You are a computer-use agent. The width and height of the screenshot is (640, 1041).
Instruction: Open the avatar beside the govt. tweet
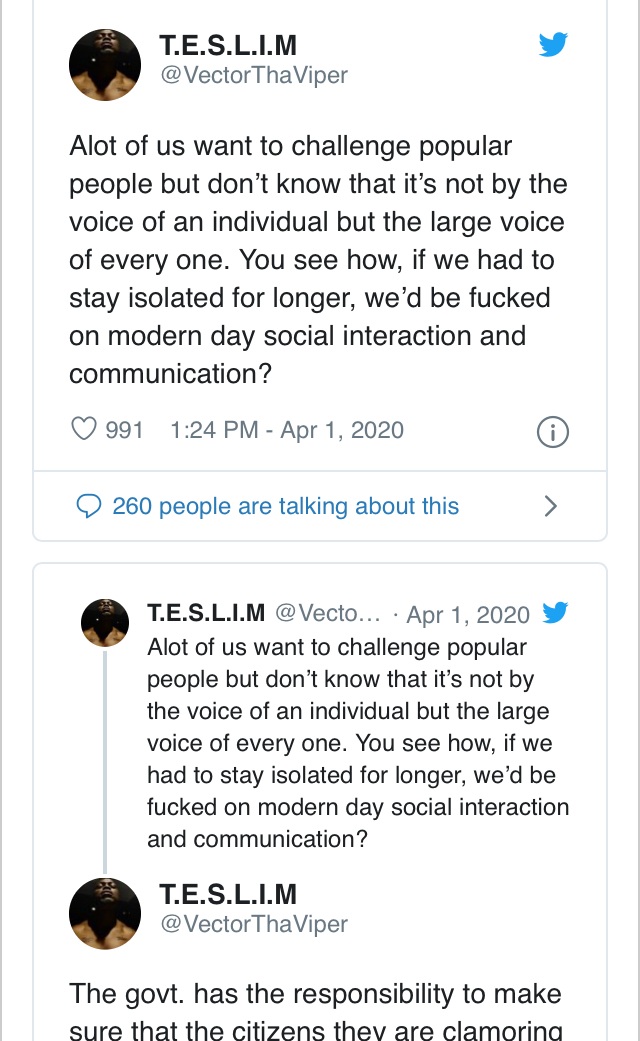[105, 914]
